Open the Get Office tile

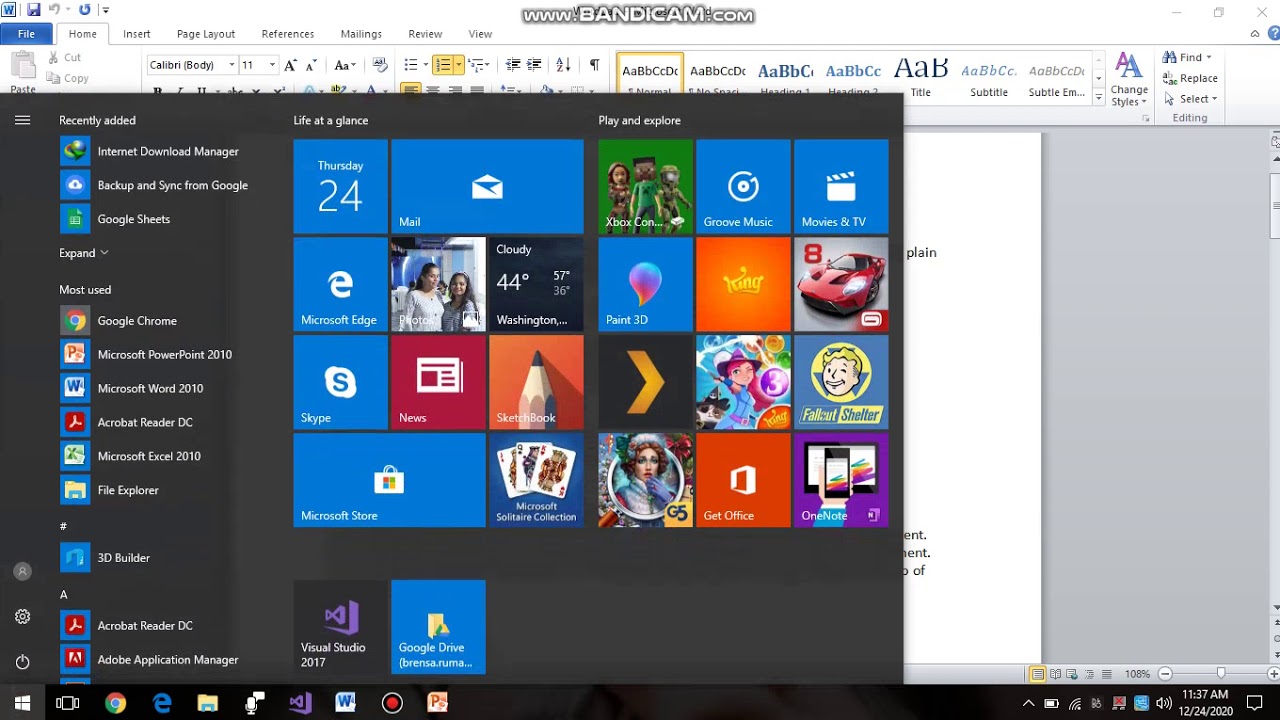click(x=743, y=480)
